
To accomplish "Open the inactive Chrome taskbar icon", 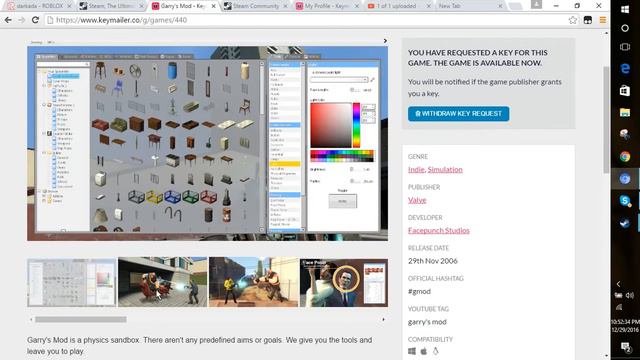I will point(625,157).
